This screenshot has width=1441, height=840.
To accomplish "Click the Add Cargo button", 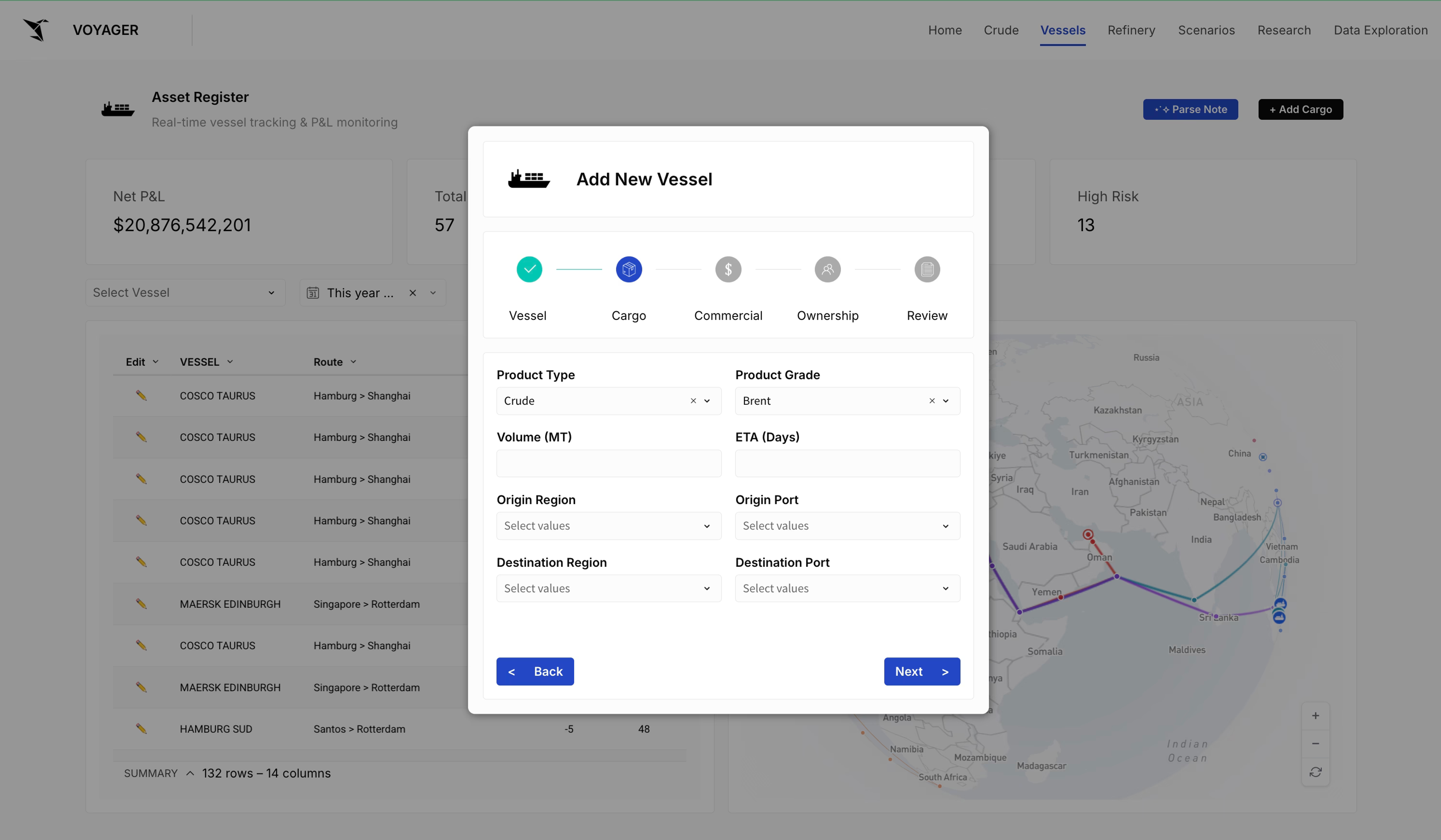I will click(1300, 109).
